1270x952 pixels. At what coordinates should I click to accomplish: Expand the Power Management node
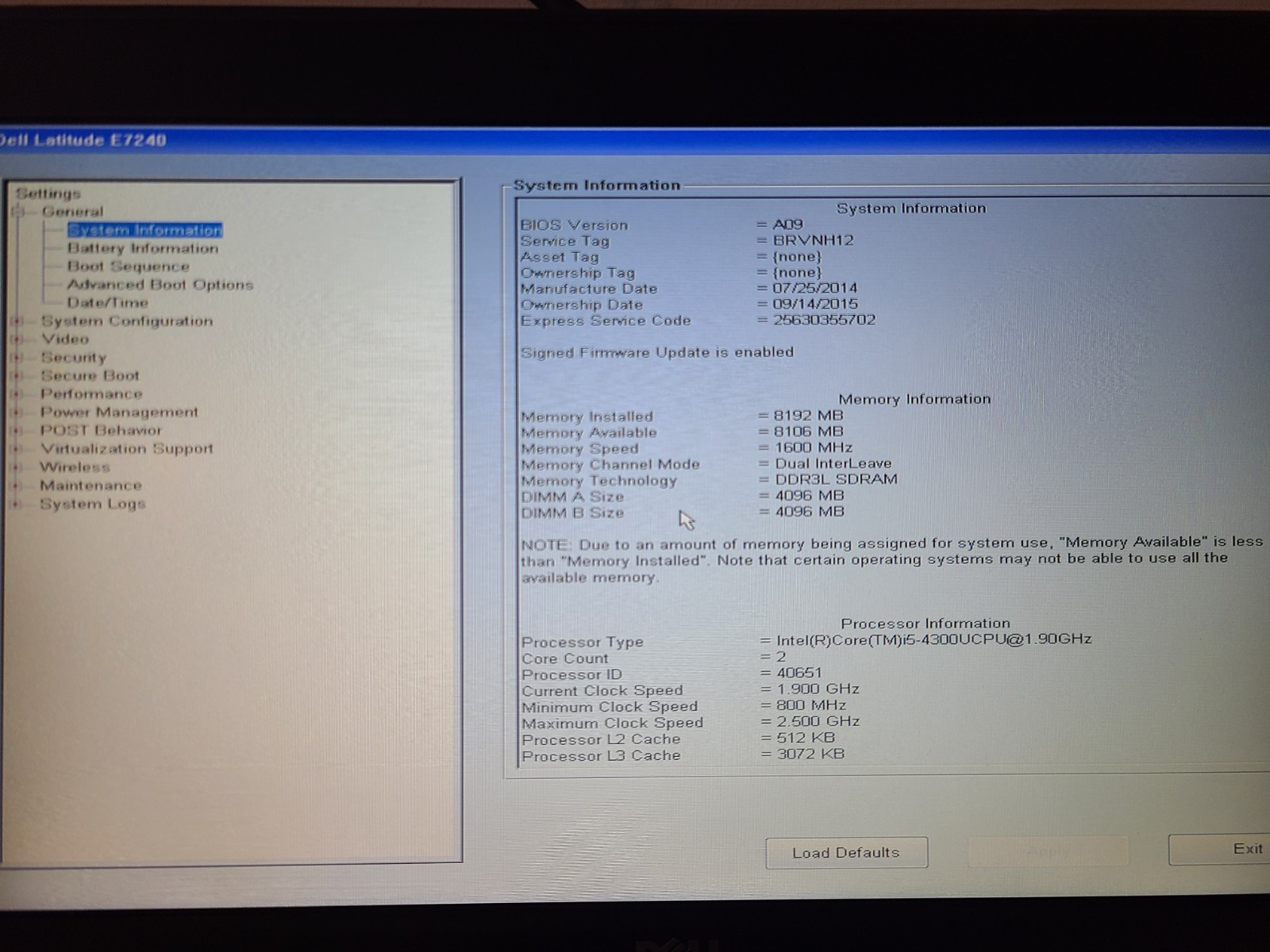(x=16, y=413)
